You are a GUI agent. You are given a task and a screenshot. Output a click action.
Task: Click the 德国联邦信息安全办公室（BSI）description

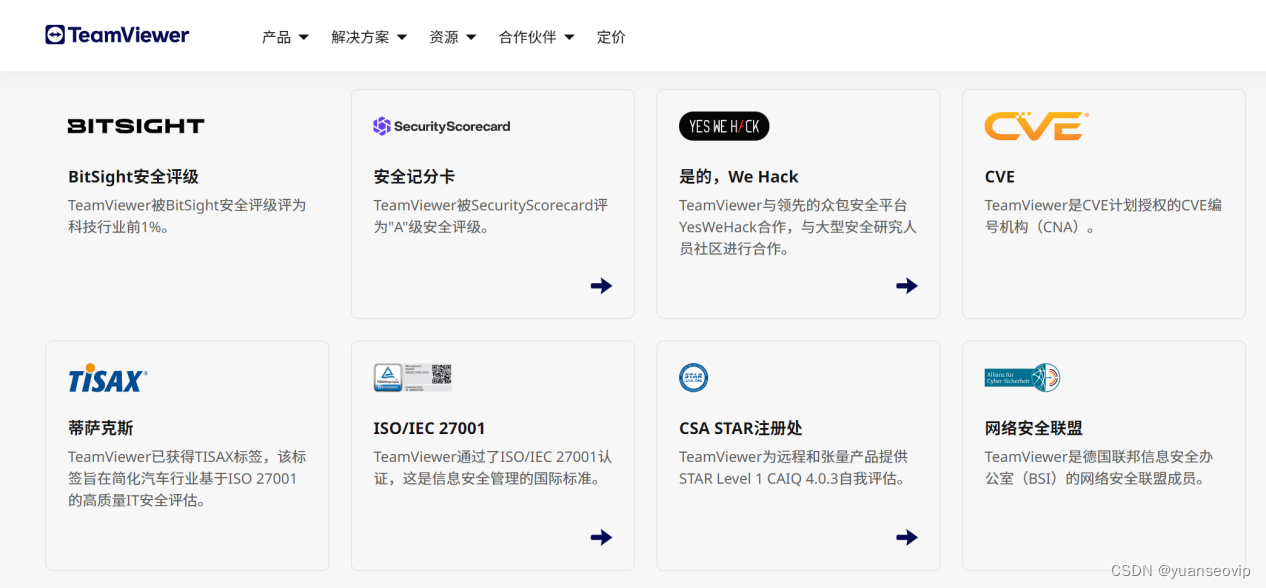tap(1099, 467)
